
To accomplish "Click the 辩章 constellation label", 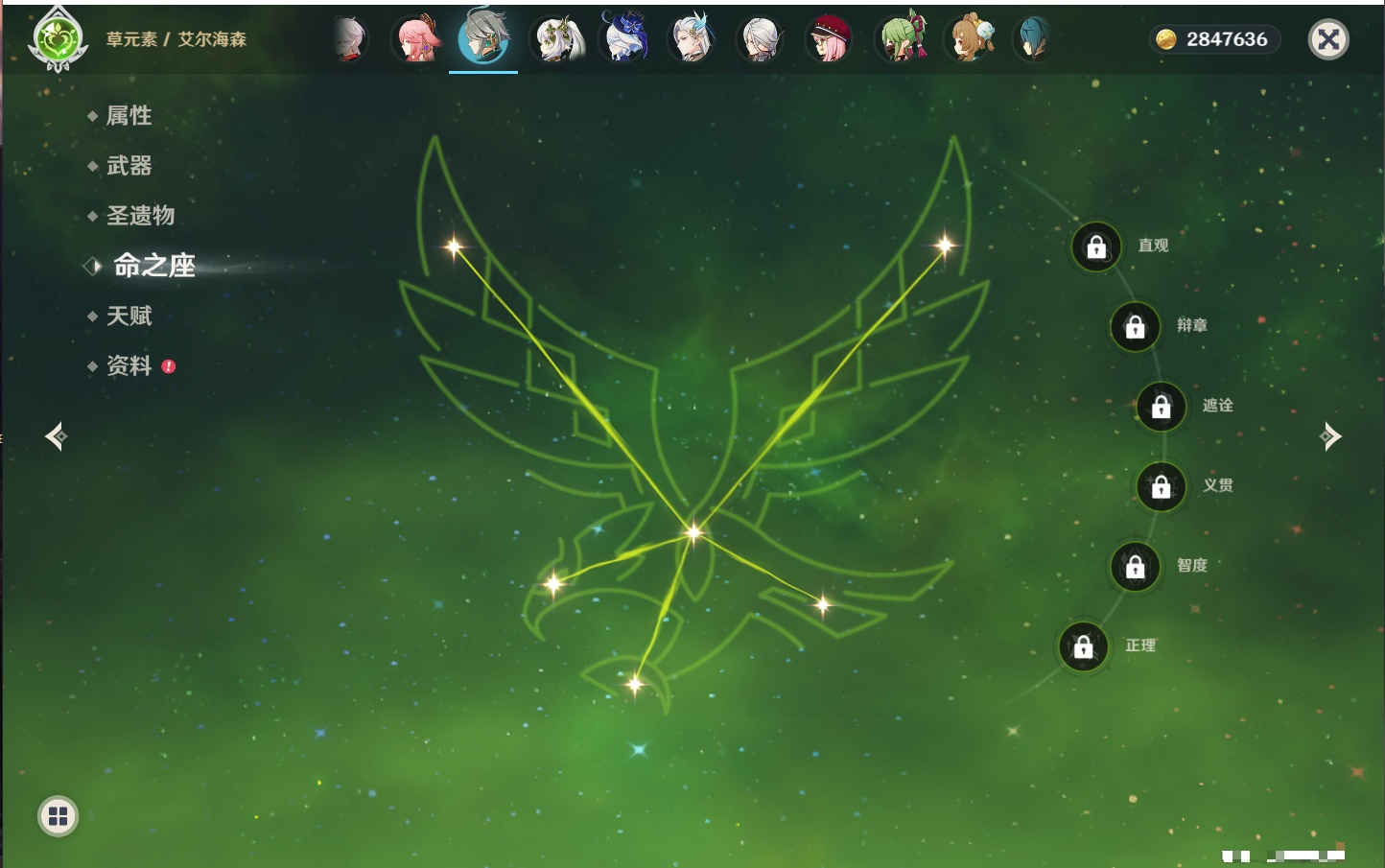I will tap(1191, 325).
